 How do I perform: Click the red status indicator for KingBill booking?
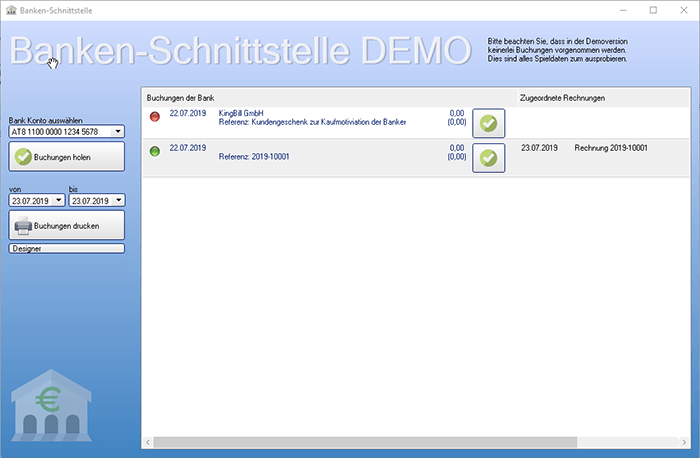pyautogui.click(x=155, y=117)
